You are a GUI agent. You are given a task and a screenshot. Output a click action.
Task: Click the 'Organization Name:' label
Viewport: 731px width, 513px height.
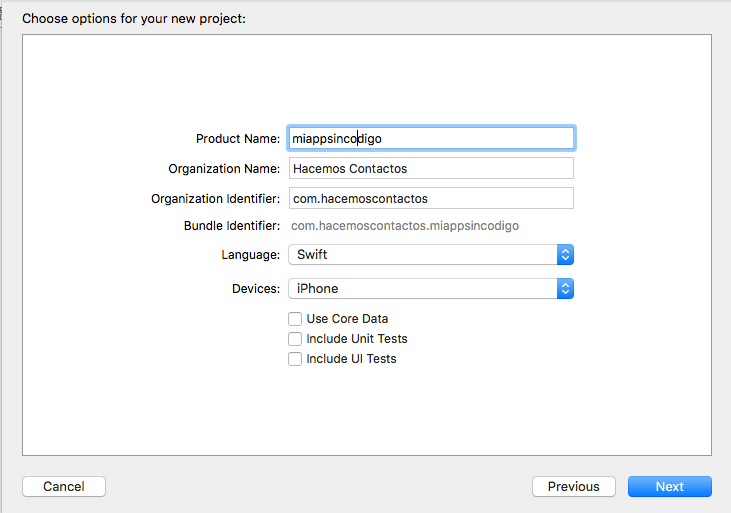pos(224,169)
